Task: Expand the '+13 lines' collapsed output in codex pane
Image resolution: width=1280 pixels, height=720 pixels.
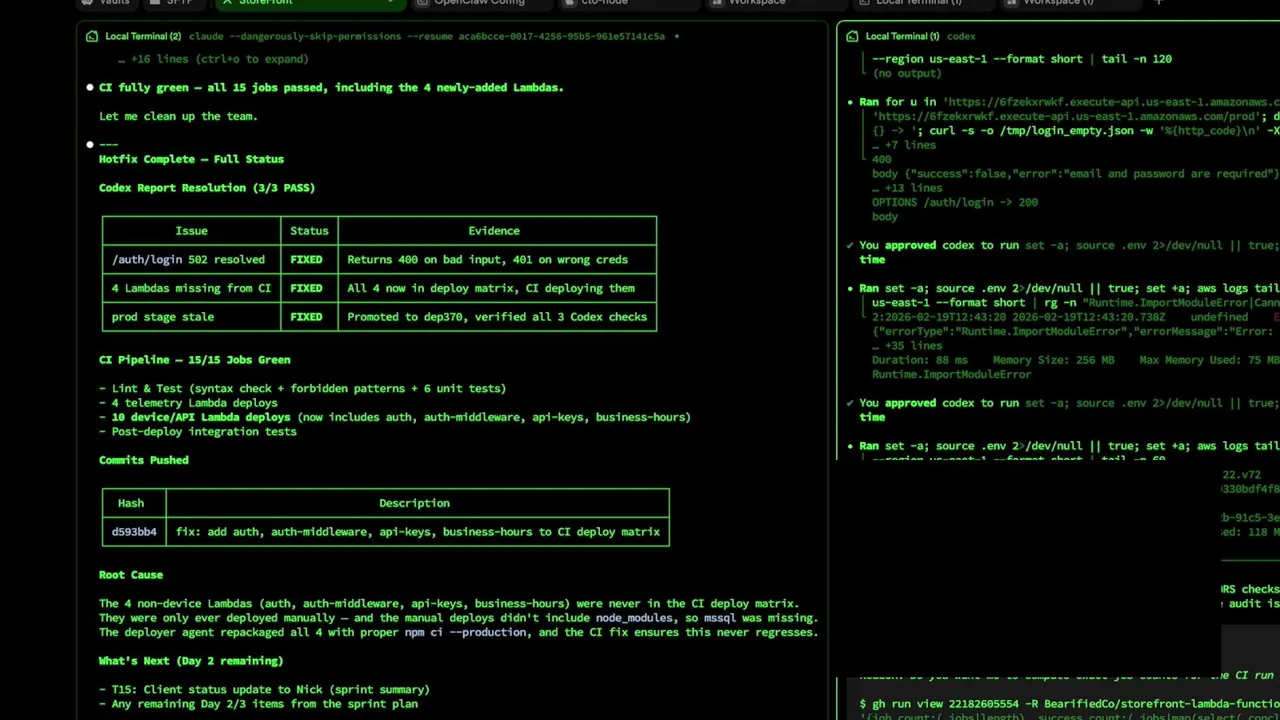Action: [907, 188]
